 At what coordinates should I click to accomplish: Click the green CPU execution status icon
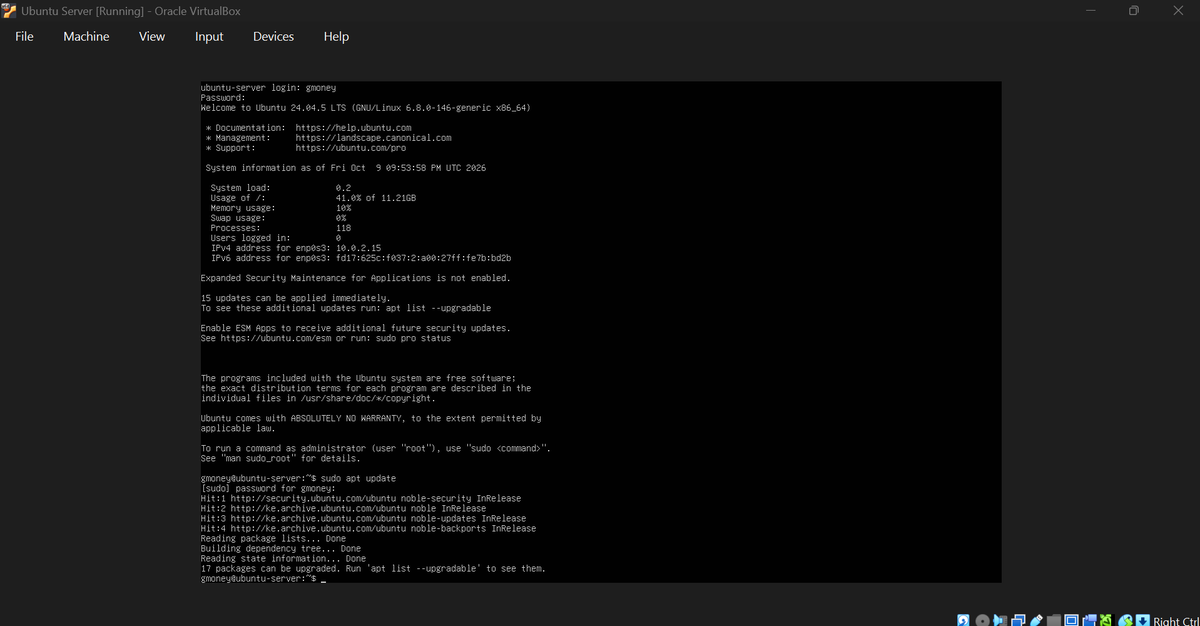[x=1106, y=620]
